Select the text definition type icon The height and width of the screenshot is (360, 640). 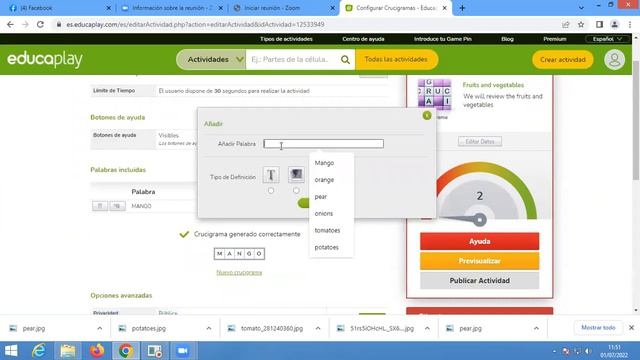click(271, 175)
